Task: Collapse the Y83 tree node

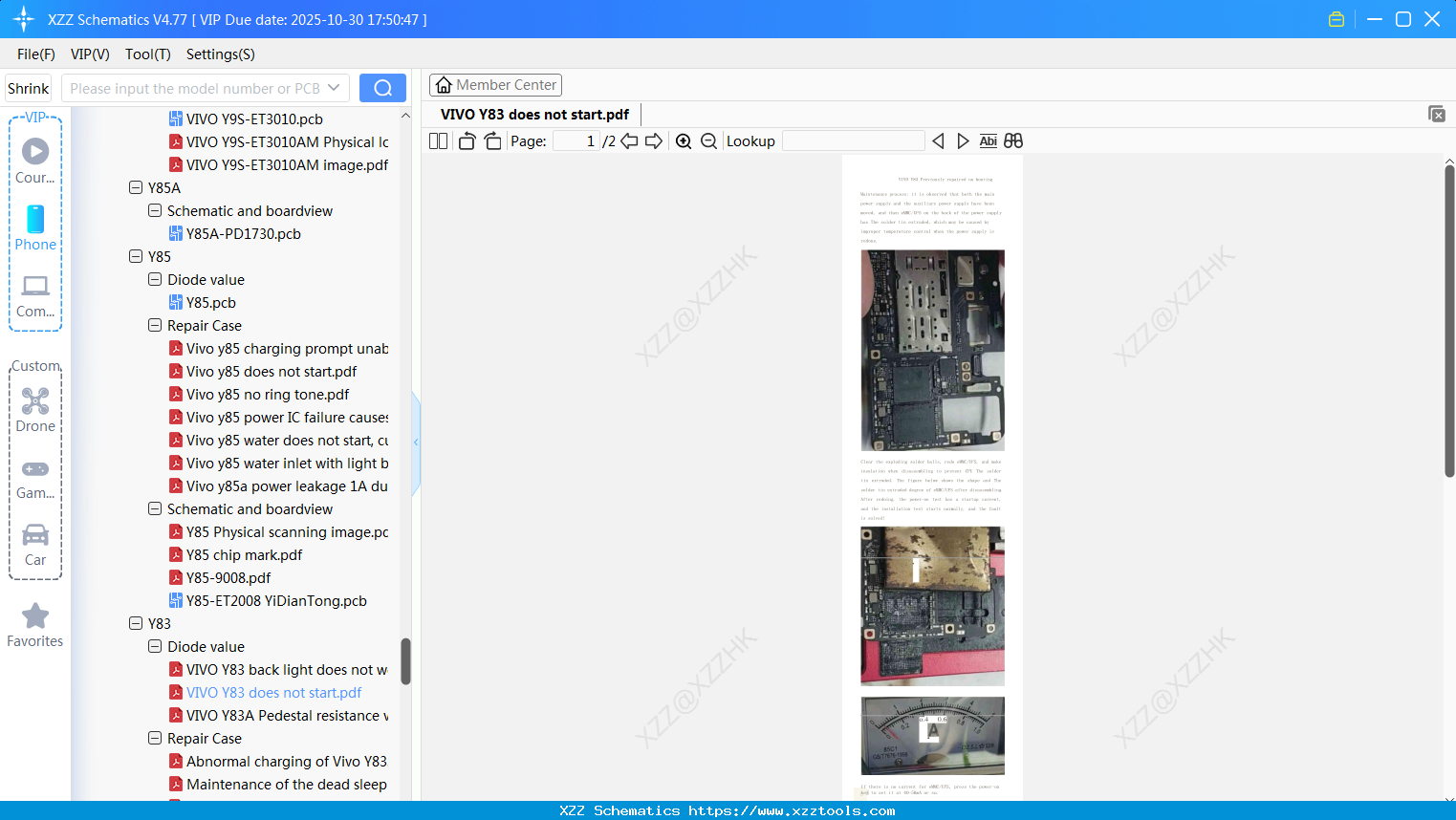Action: [136, 623]
